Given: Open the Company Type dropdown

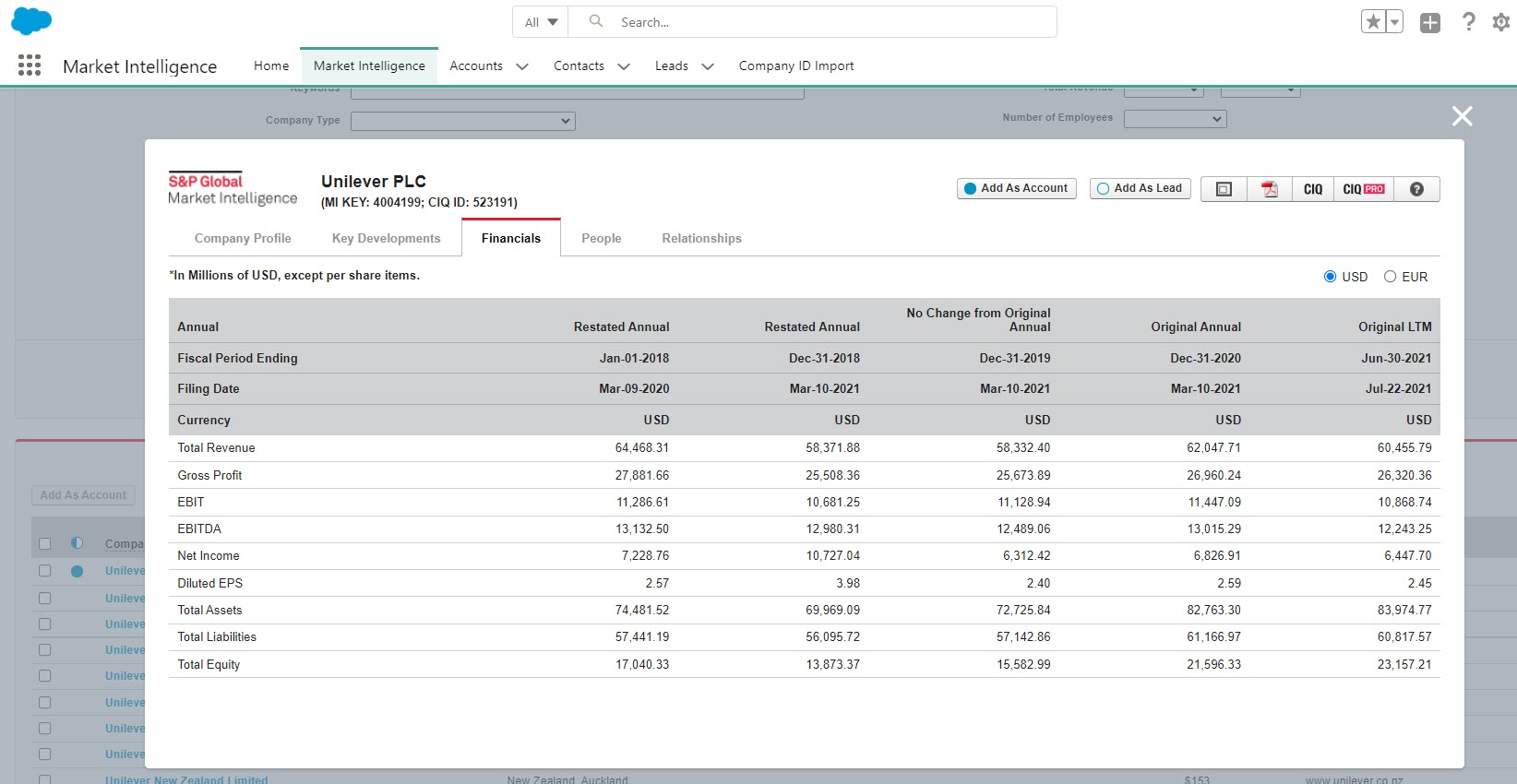Looking at the screenshot, I should point(463,121).
